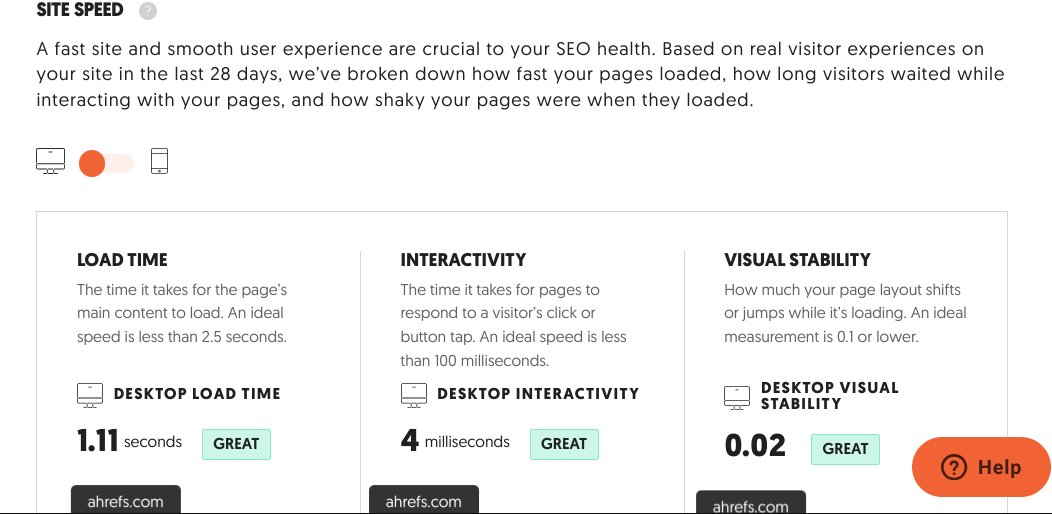Click the GREAT badge for interactivity

pos(564,444)
